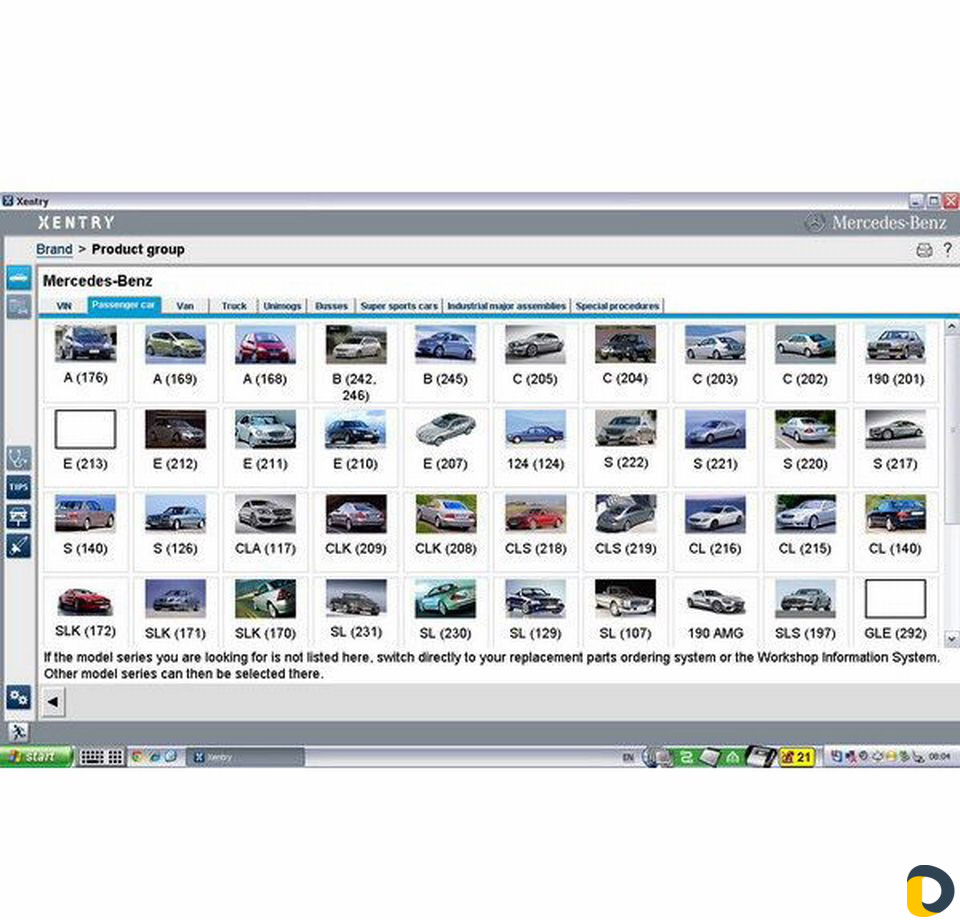The image size is (960, 920).
Task: Pick the E (211) model thumbnail
Action: point(265,429)
